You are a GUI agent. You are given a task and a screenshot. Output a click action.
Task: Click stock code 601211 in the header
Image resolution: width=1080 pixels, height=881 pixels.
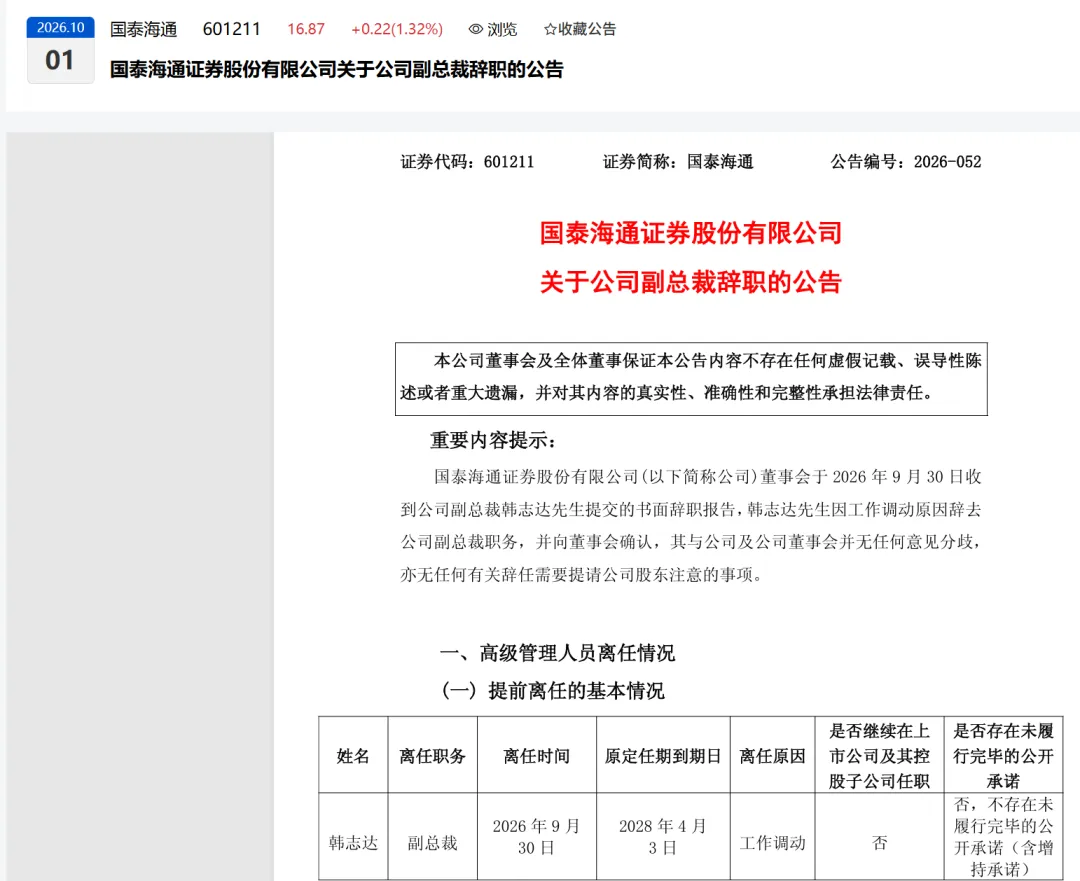231,30
